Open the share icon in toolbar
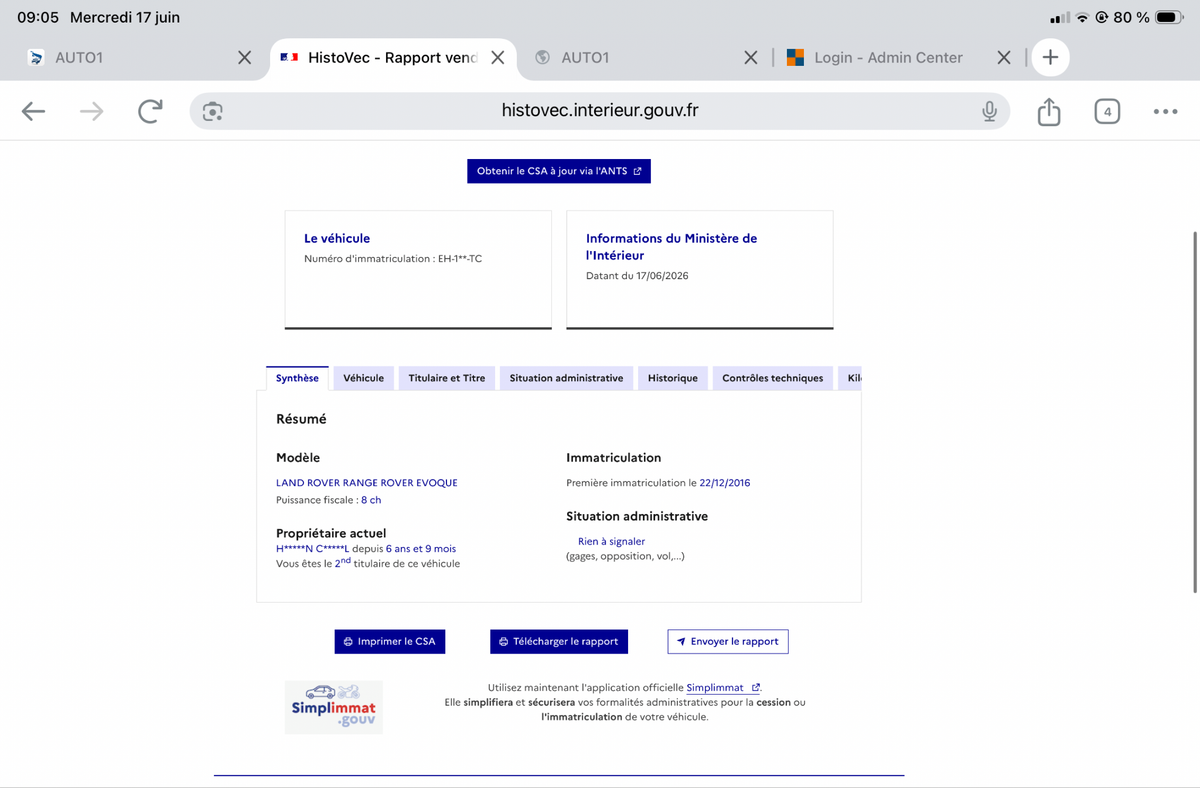 tap(1048, 111)
